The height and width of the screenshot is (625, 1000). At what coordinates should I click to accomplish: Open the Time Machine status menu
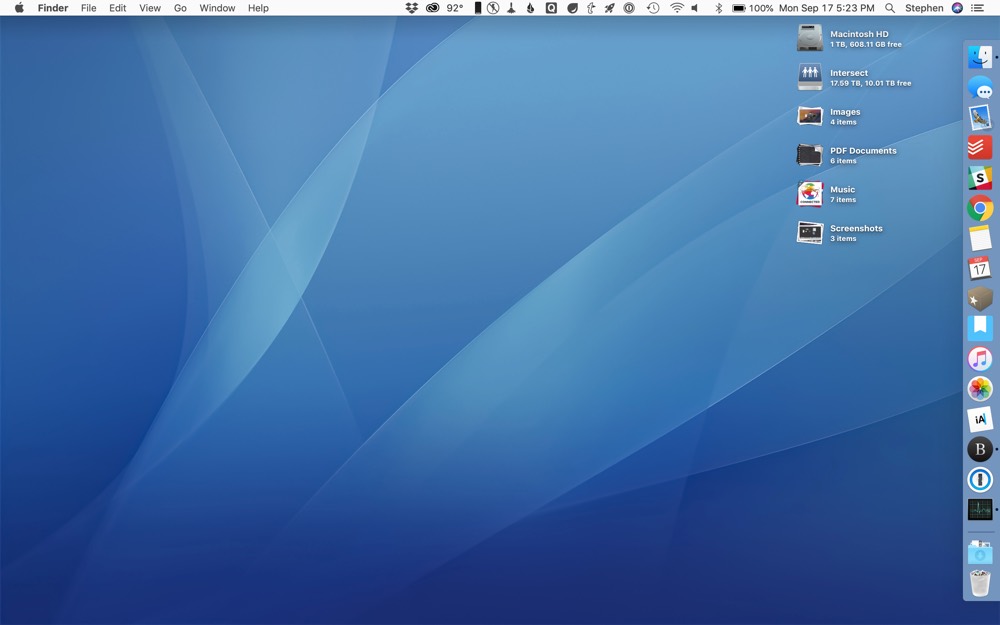coord(653,8)
